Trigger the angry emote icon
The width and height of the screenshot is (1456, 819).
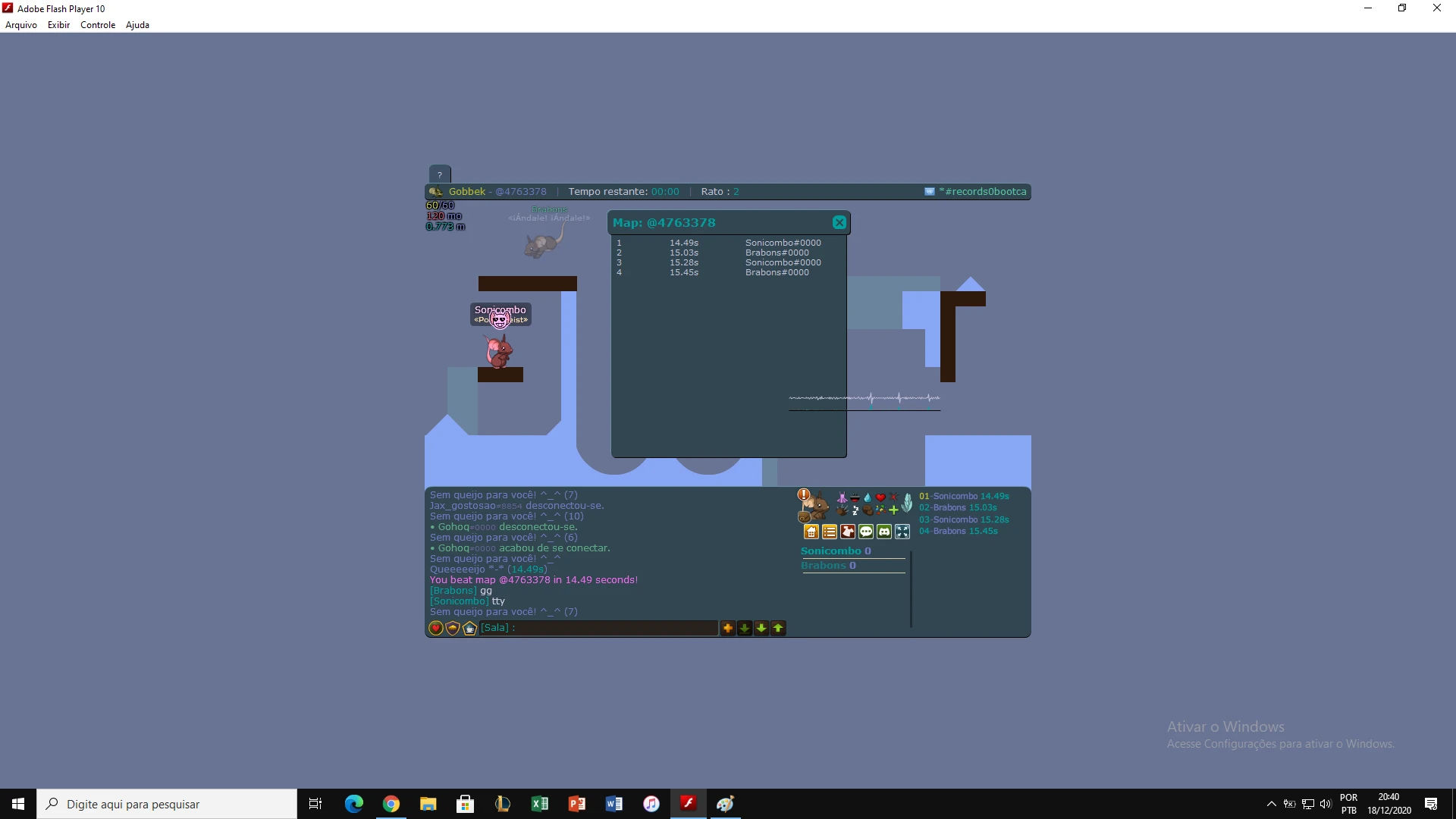[x=893, y=497]
